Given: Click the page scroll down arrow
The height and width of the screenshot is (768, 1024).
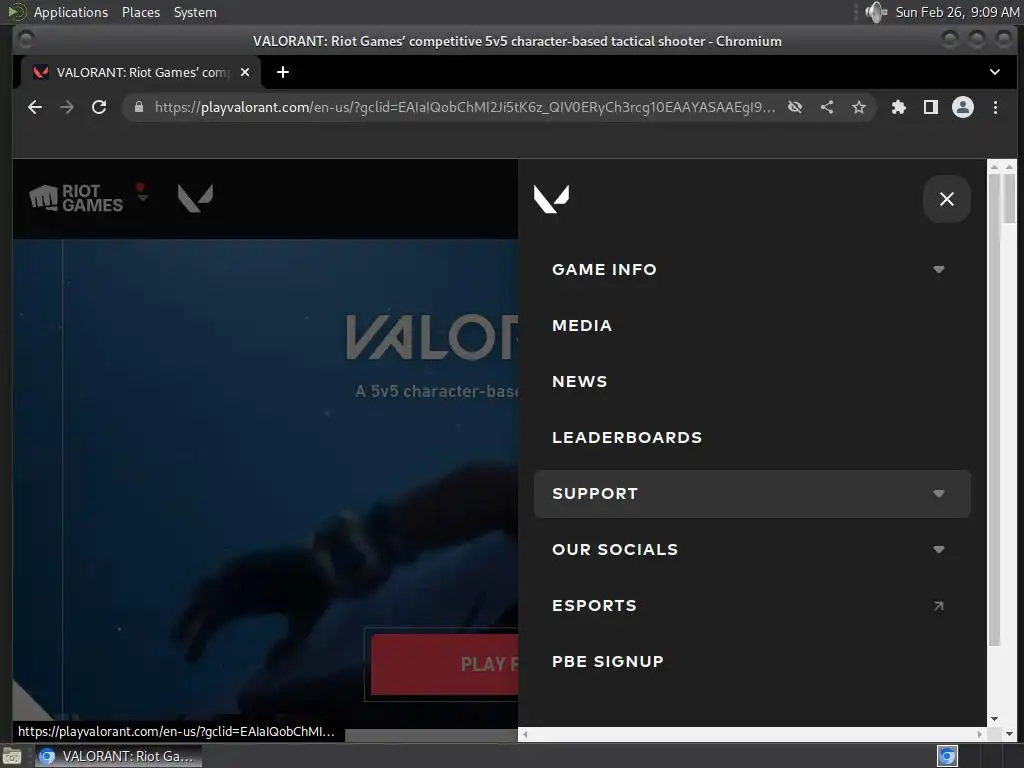Looking at the screenshot, I should (1010, 734).
